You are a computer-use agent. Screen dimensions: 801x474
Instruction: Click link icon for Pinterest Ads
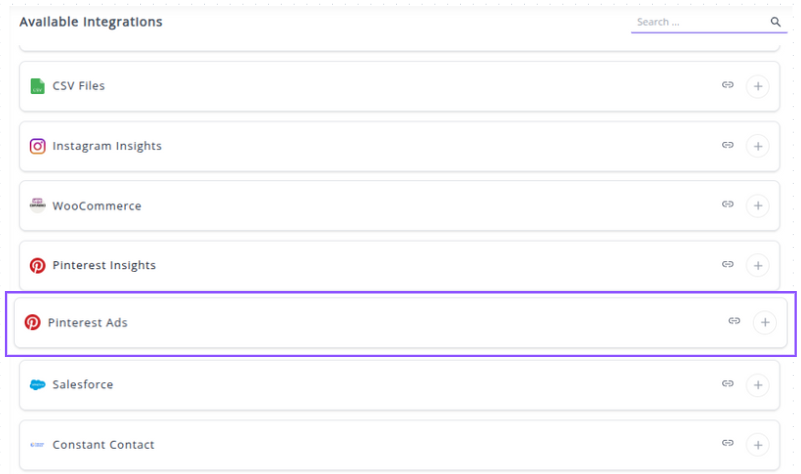734,322
